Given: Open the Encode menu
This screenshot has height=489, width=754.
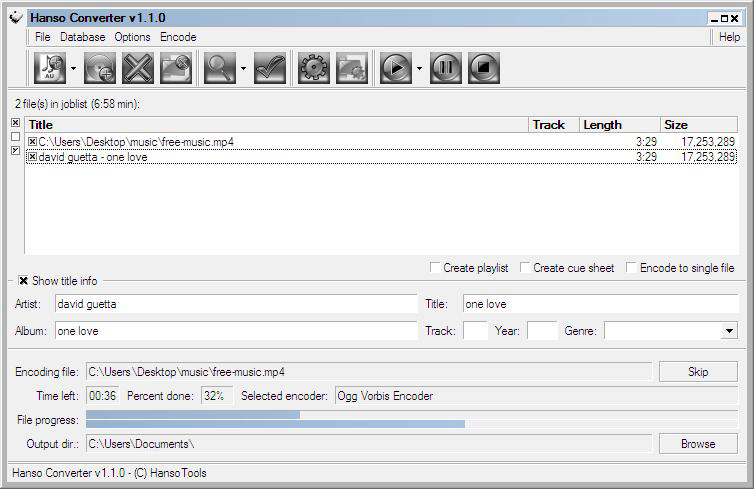Looking at the screenshot, I should [178, 37].
